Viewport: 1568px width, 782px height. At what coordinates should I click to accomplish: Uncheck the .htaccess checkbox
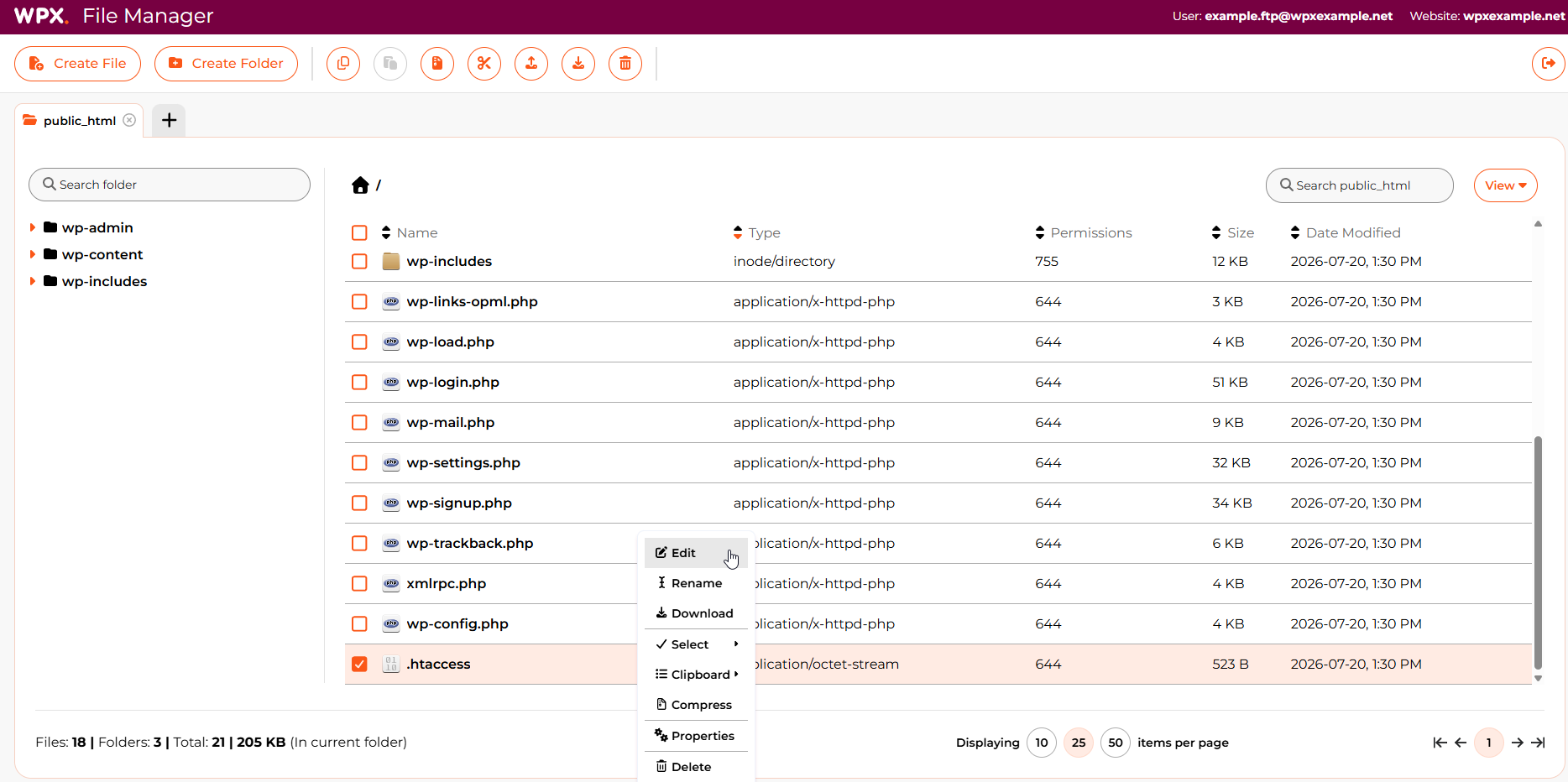pyautogui.click(x=359, y=665)
